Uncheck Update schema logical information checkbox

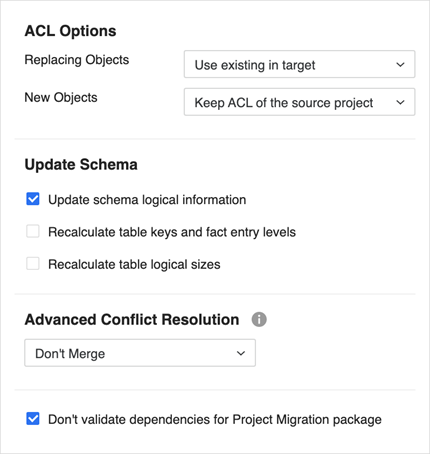pos(33,199)
